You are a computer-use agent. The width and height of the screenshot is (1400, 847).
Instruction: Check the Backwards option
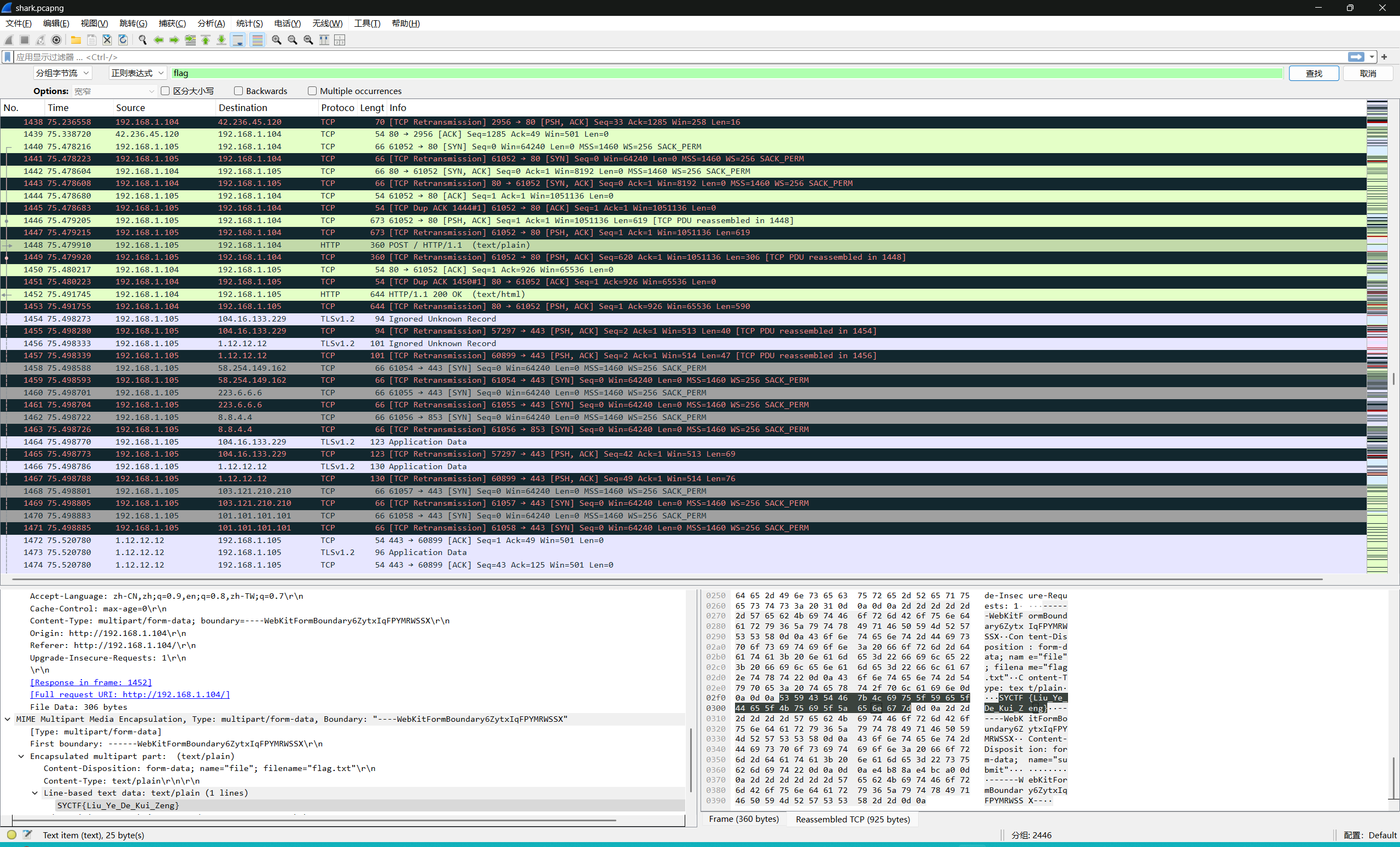[x=238, y=91]
